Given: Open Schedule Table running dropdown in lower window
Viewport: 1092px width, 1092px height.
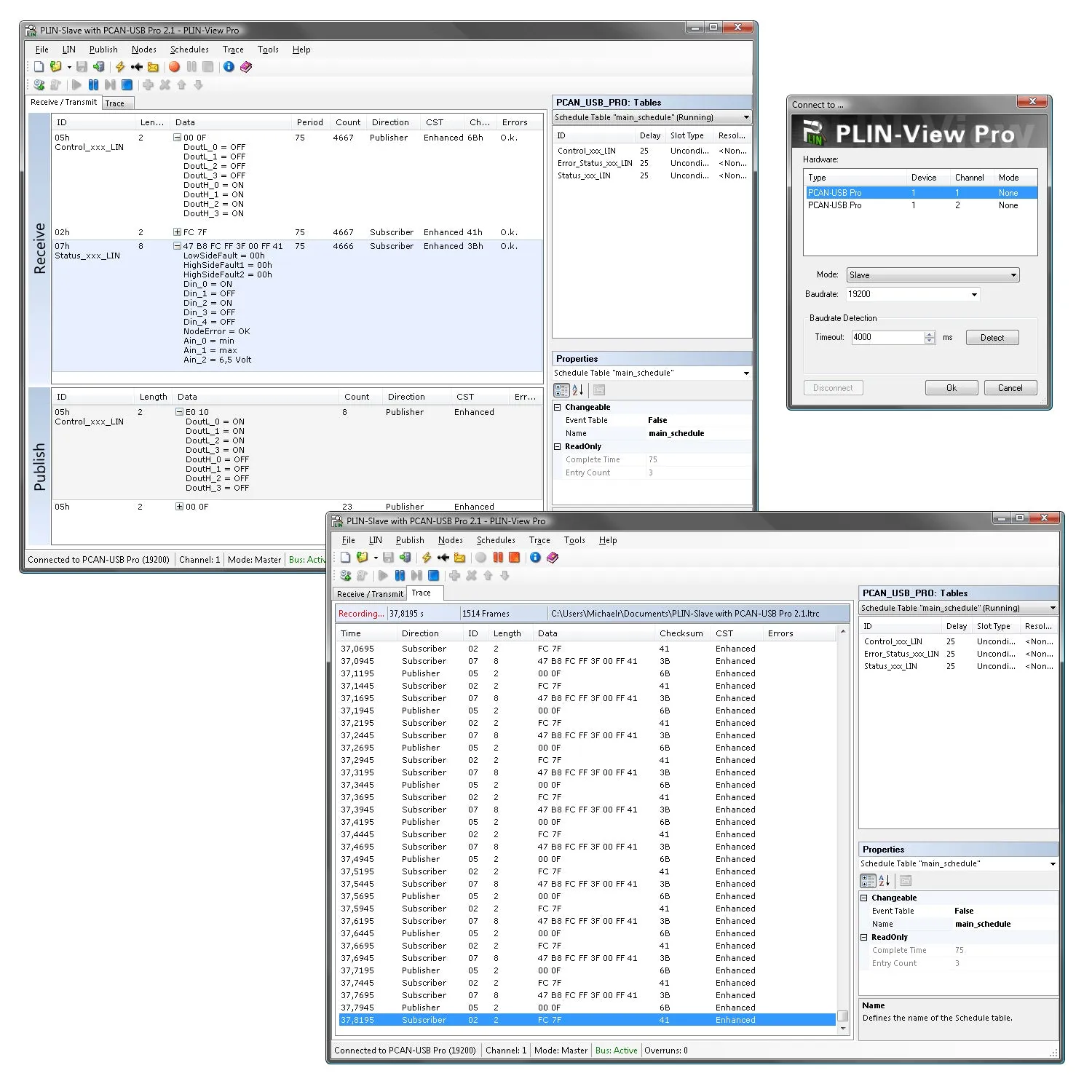Looking at the screenshot, I should (1053, 608).
